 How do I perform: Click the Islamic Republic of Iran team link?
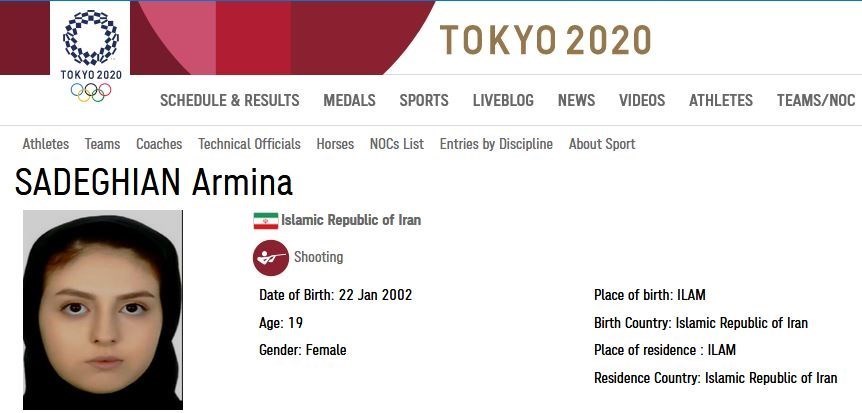click(x=351, y=220)
